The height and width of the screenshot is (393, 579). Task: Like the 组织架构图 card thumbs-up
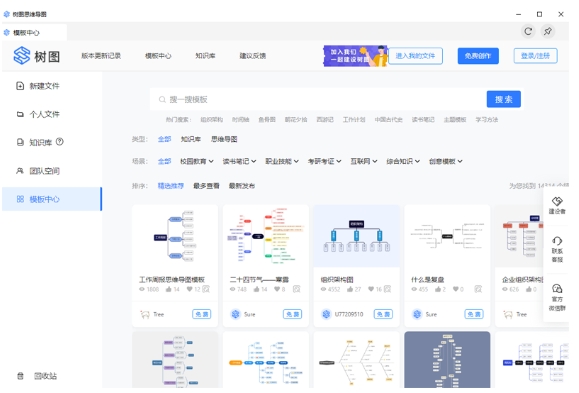pyautogui.click(x=350, y=289)
